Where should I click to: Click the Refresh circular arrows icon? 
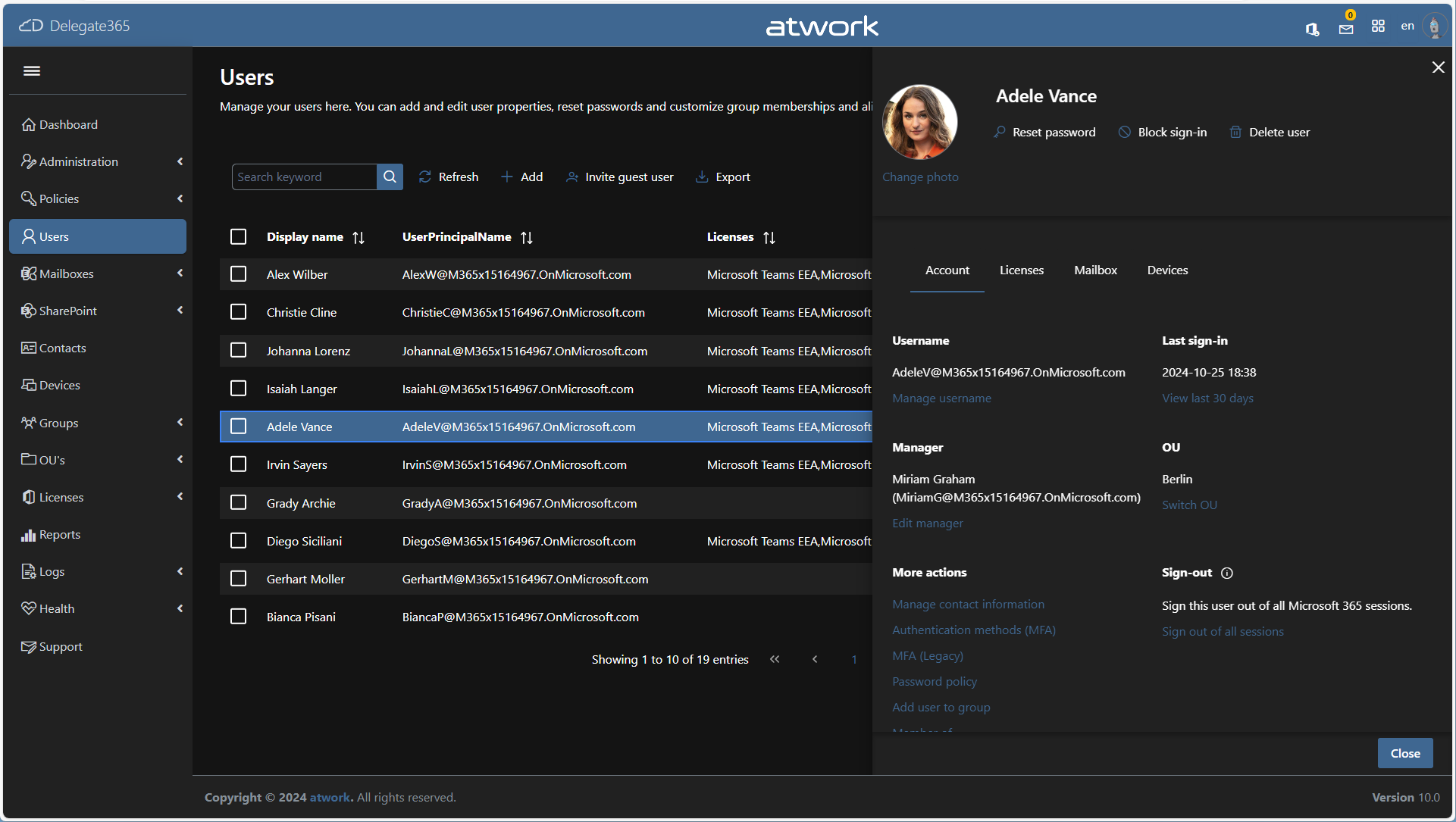click(x=425, y=177)
